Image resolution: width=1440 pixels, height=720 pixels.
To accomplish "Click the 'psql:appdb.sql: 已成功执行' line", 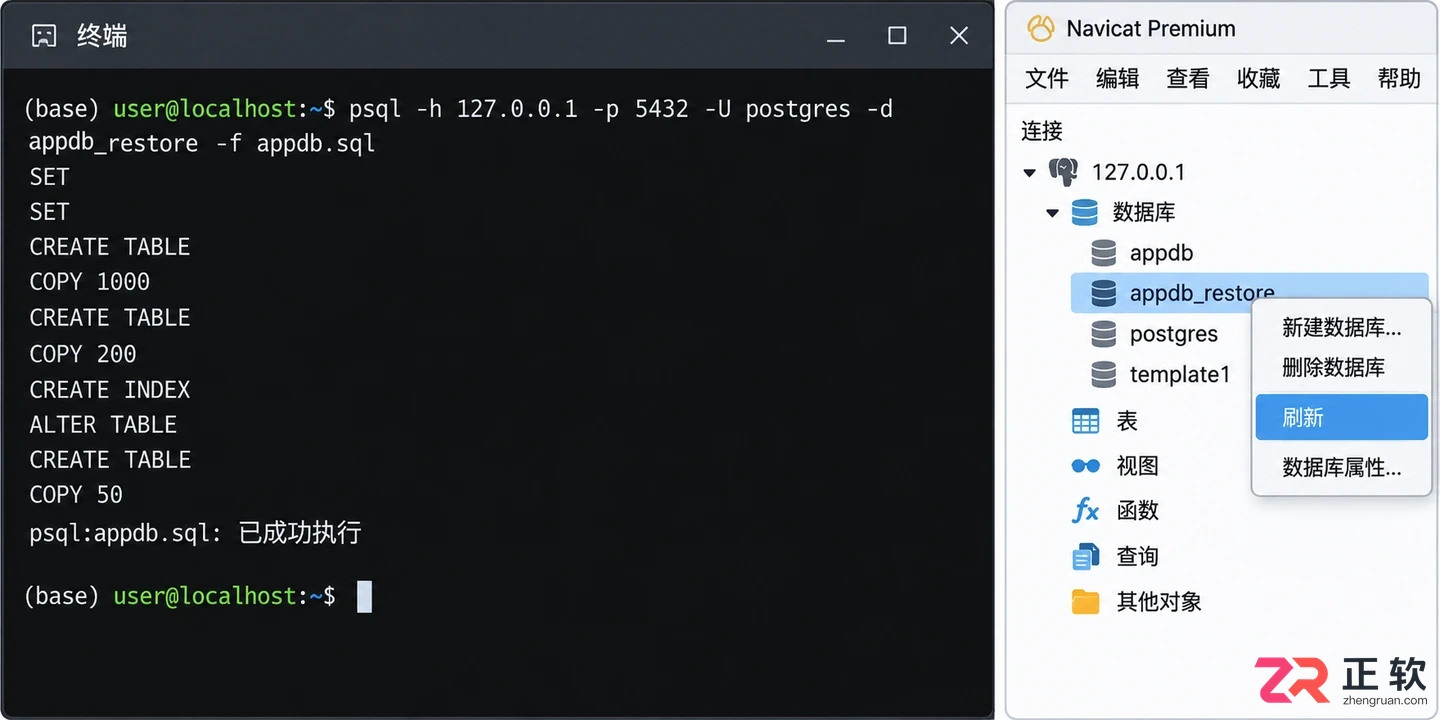I will [195, 533].
